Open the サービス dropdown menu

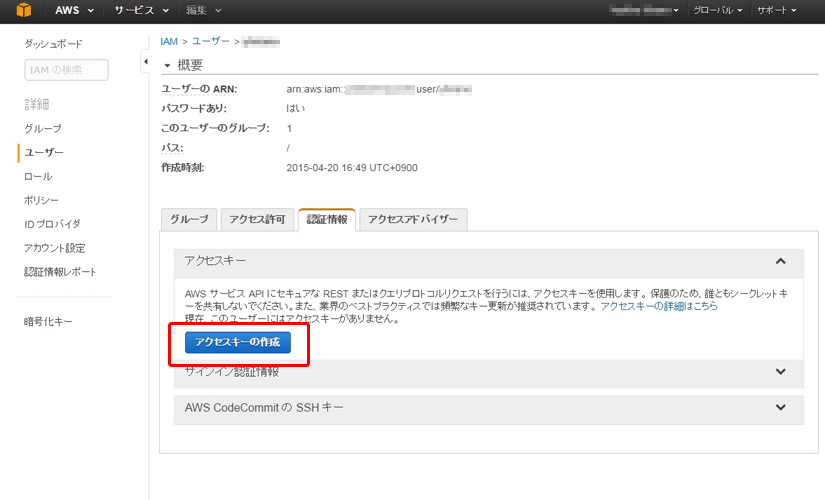[139, 10]
